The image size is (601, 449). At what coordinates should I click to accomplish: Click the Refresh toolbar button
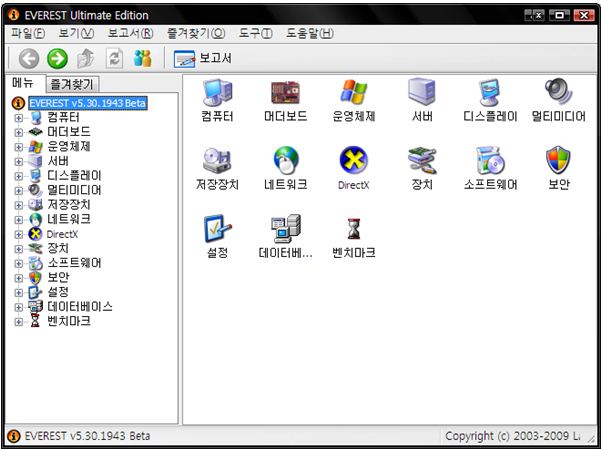(x=114, y=59)
